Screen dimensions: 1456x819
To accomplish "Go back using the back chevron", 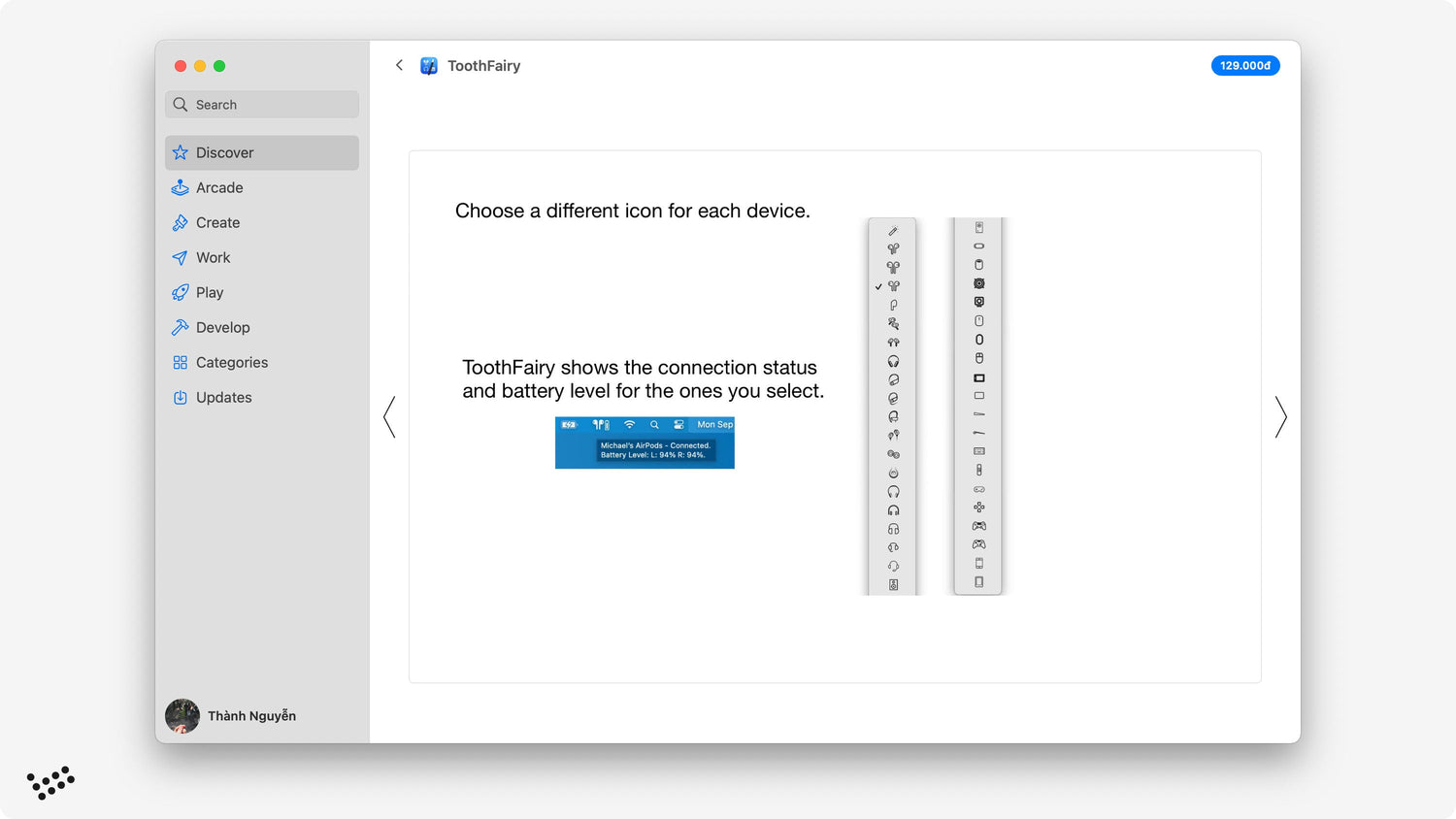I will tap(399, 65).
